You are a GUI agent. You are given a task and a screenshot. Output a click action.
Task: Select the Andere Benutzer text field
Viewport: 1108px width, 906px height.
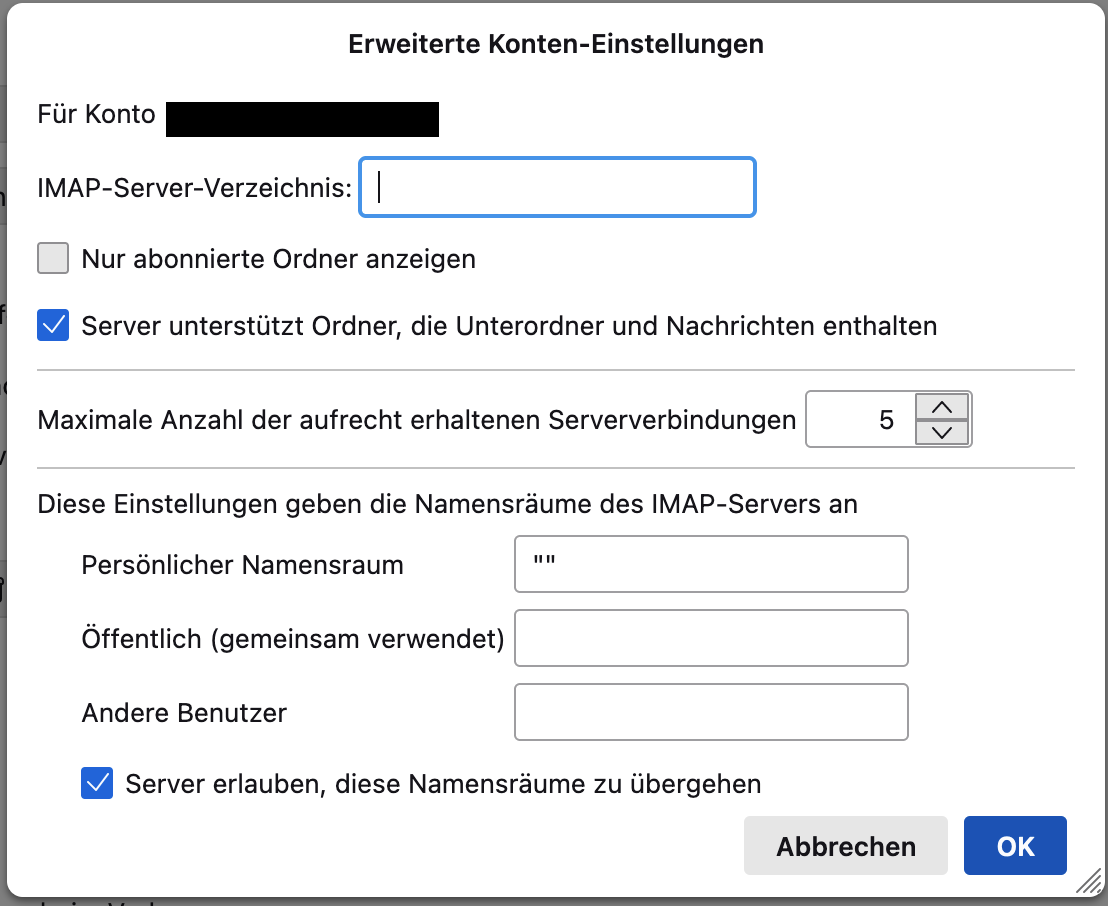[x=710, y=712]
